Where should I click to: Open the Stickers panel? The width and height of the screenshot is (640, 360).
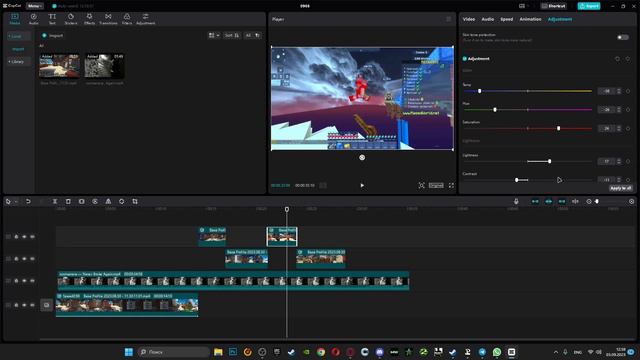click(x=71, y=19)
